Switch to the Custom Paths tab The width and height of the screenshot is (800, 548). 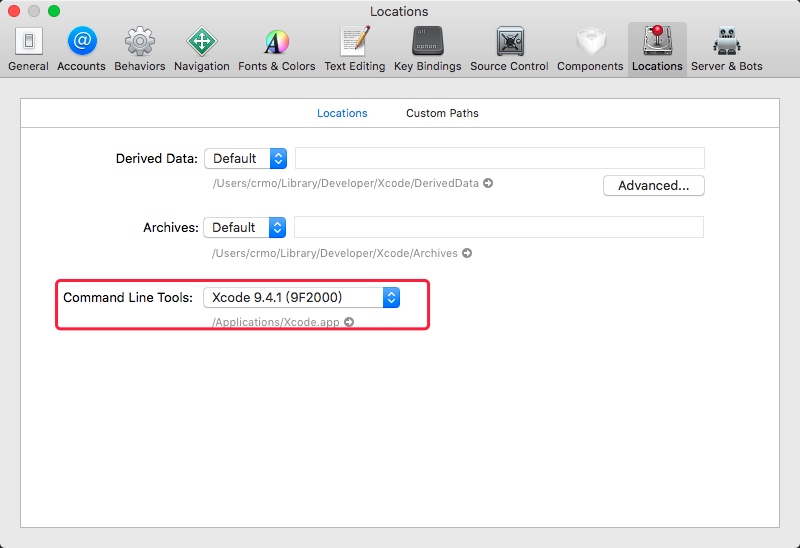coord(442,113)
